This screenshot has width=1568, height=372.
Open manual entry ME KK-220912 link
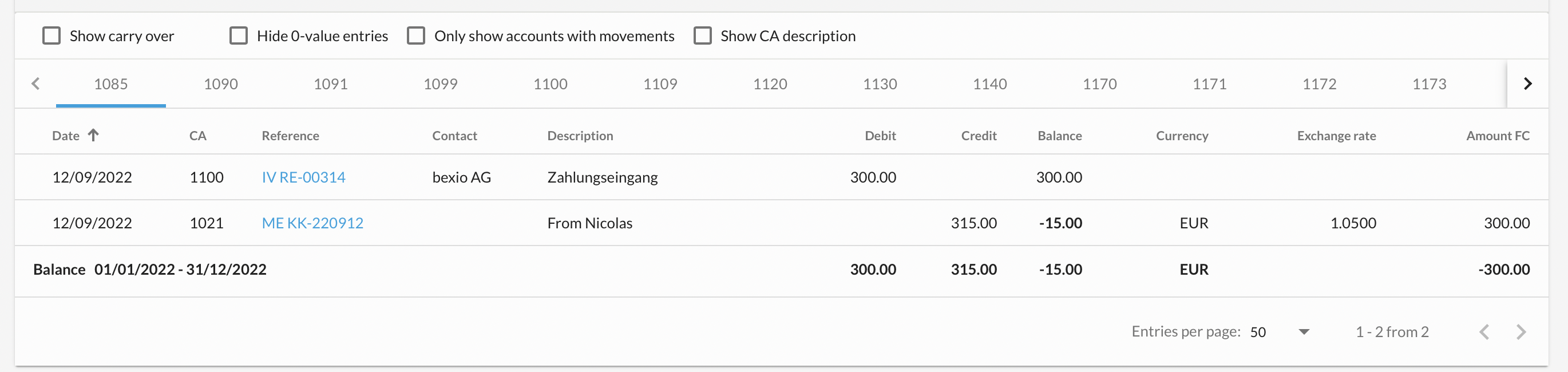(x=312, y=223)
